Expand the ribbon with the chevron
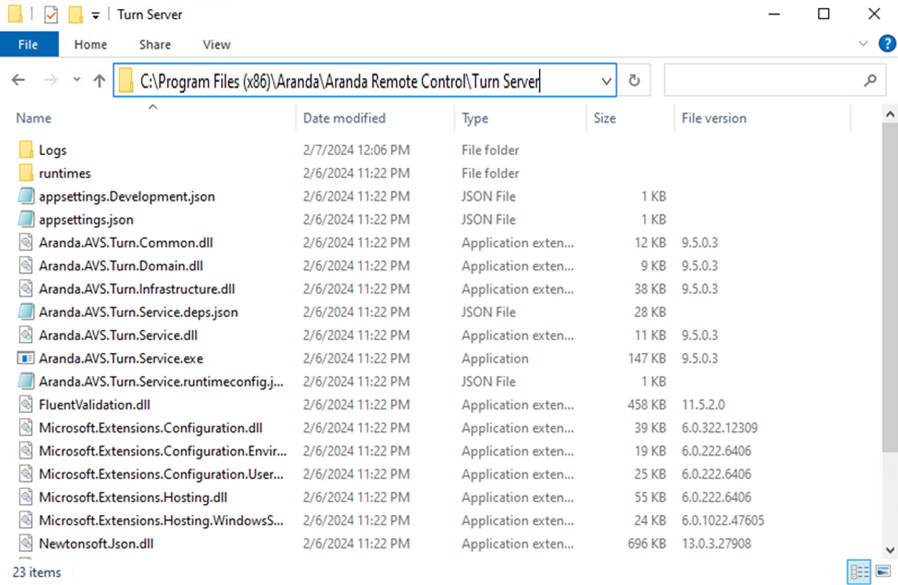The image size is (898, 585). 863,44
